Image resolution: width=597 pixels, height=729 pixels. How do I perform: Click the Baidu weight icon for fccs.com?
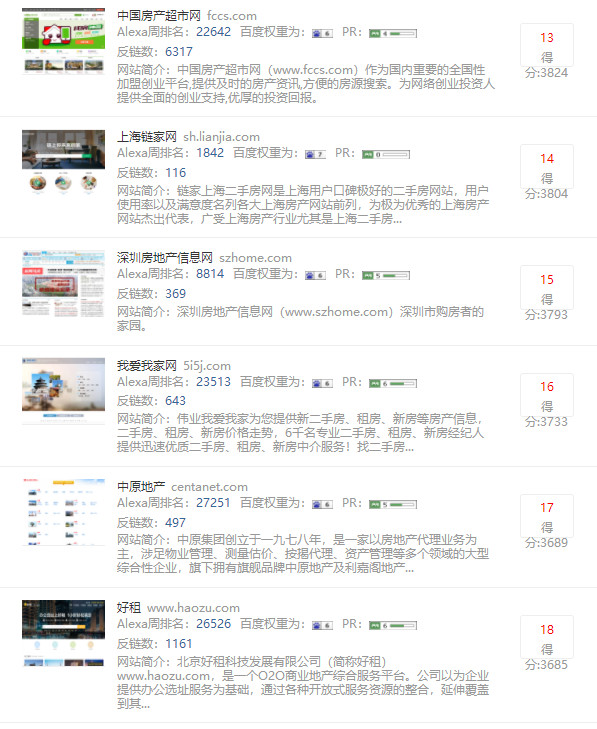[322, 33]
